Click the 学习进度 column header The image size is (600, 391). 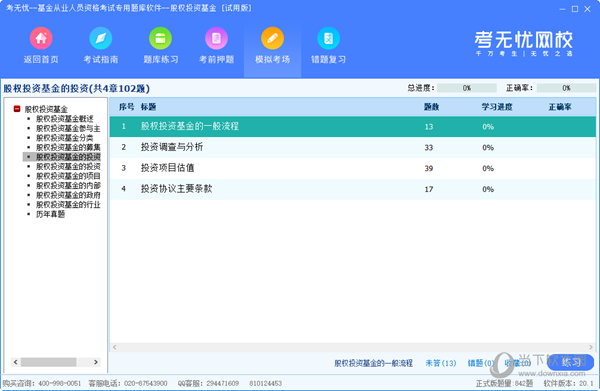pyautogui.click(x=497, y=107)
